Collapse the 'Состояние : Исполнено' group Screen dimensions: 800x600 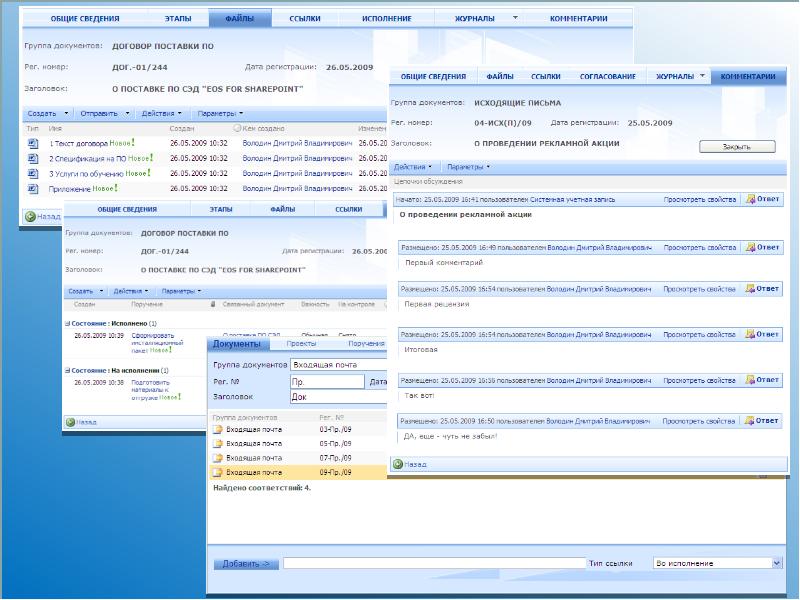[67, 324]
